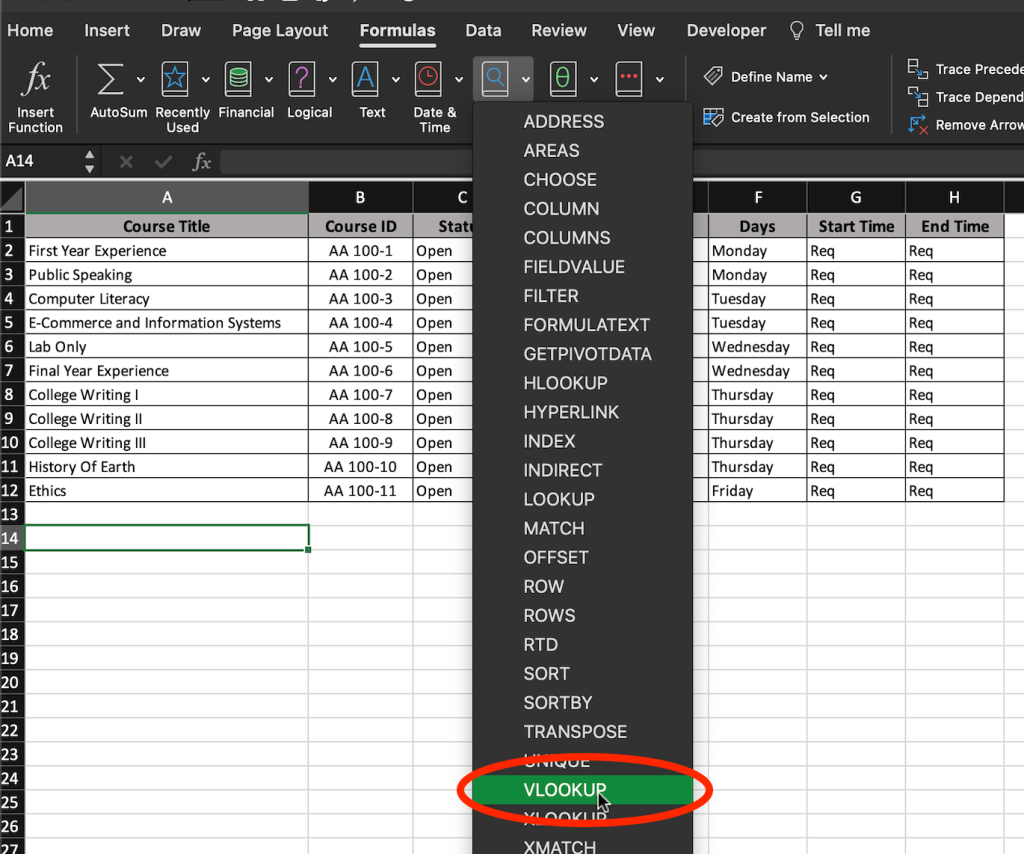1024x854 pixels.
Task: Select column A header
Action: [x=167, y=197]
